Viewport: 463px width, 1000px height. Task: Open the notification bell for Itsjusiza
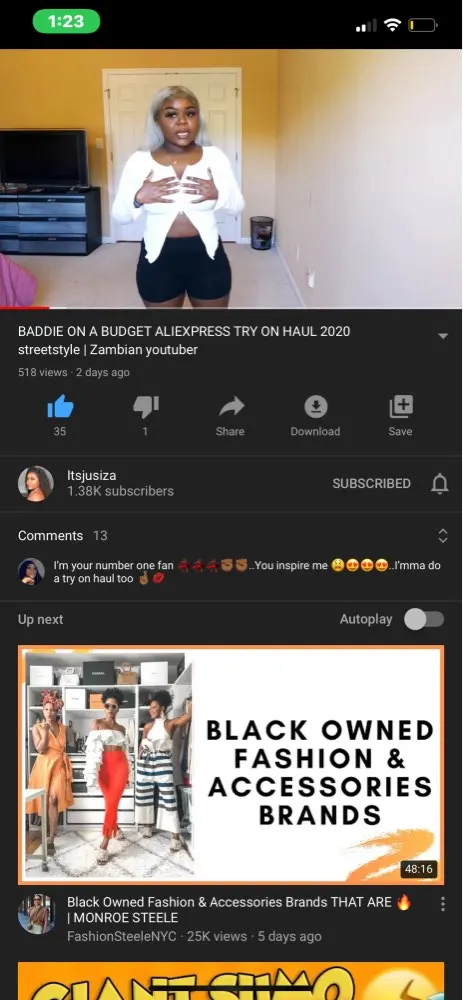click(440, 484)
